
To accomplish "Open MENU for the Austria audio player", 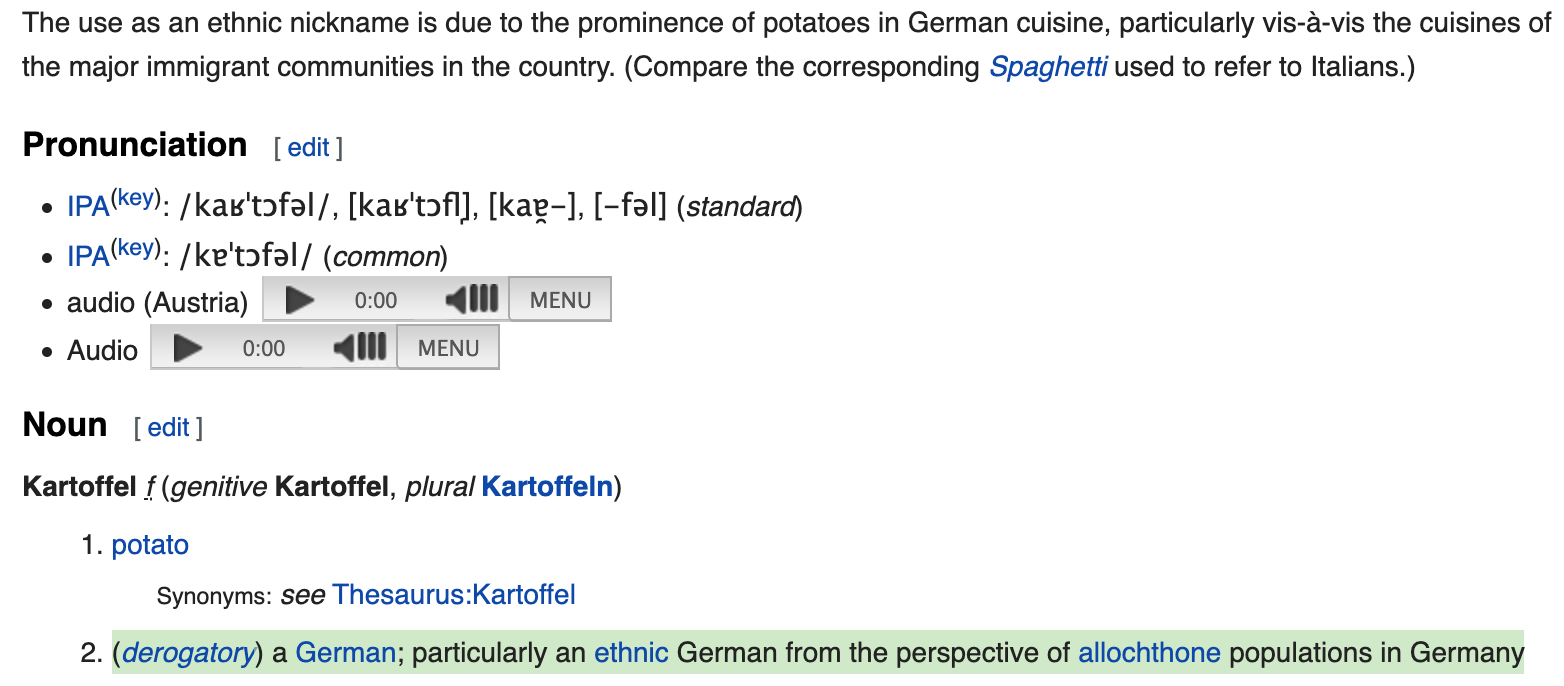I will 560,300.
